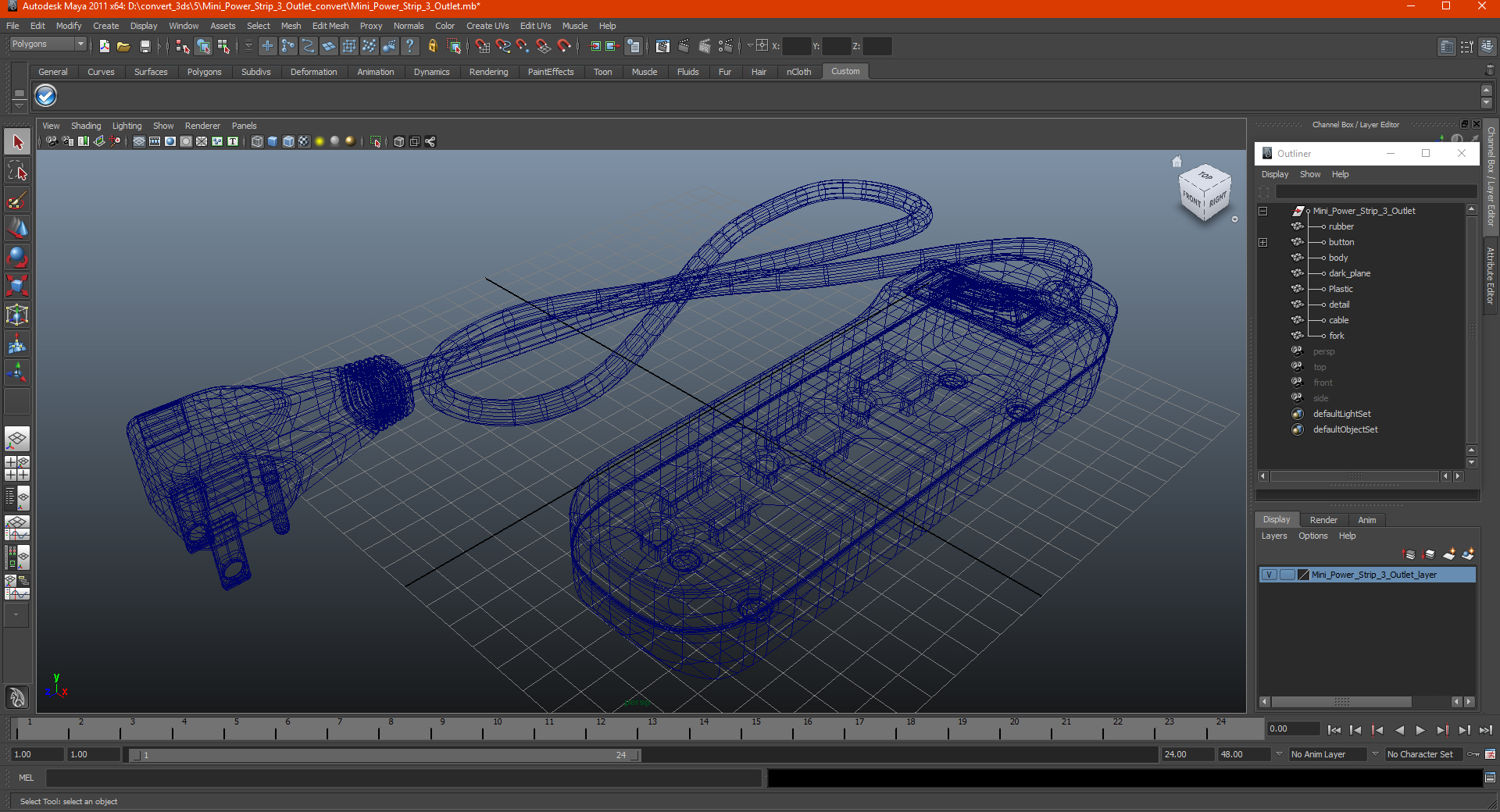Toggle snap to points
Screen dimensions: 1500x812
tap(523, 47)
